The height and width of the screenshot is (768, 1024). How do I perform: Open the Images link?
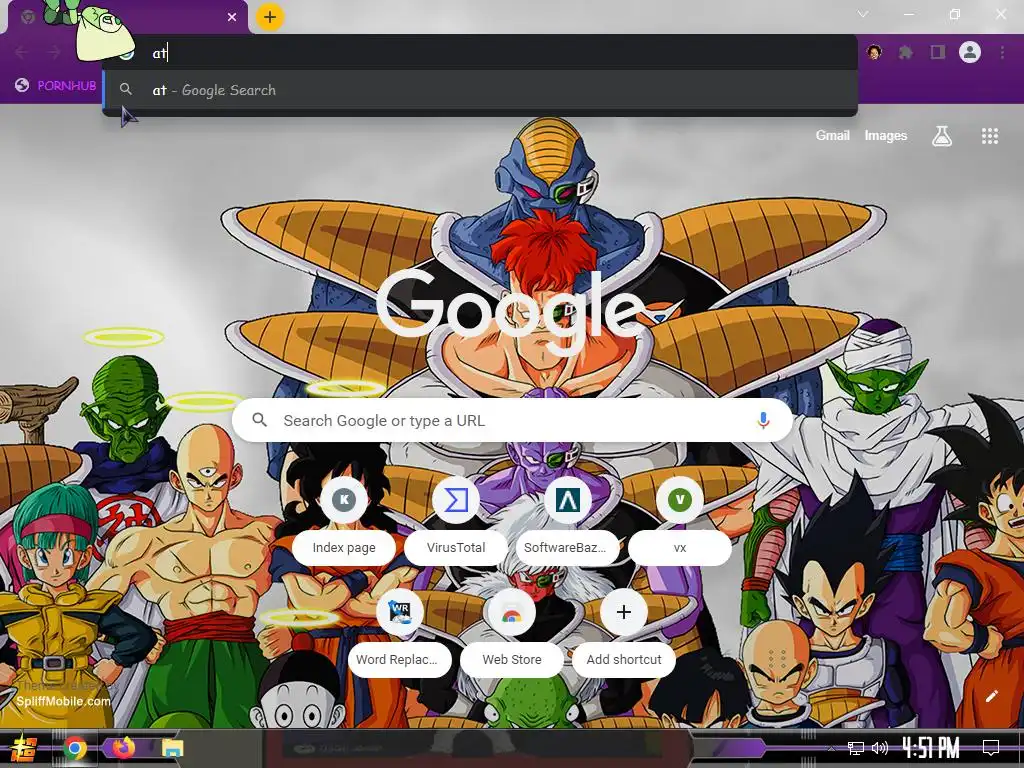click(886, 136)
